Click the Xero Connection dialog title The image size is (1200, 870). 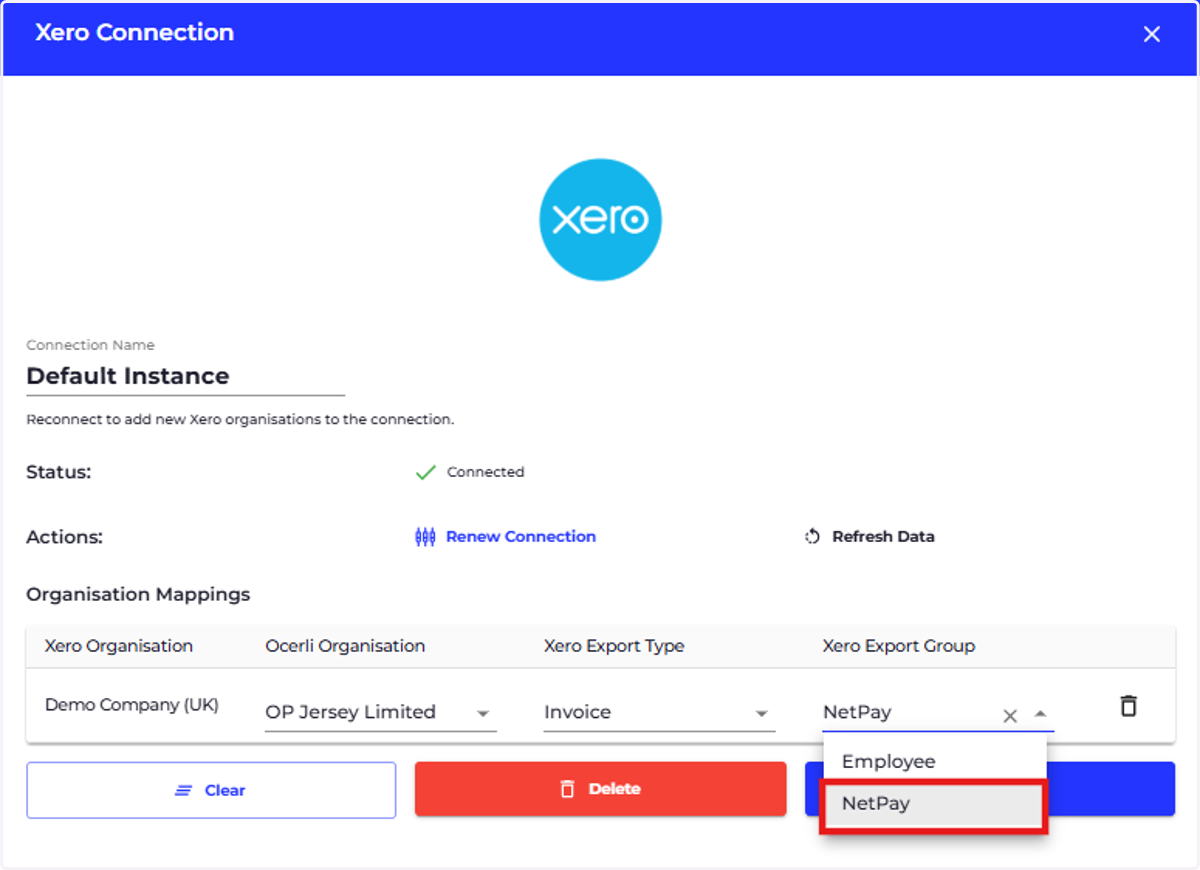[135, 33]
